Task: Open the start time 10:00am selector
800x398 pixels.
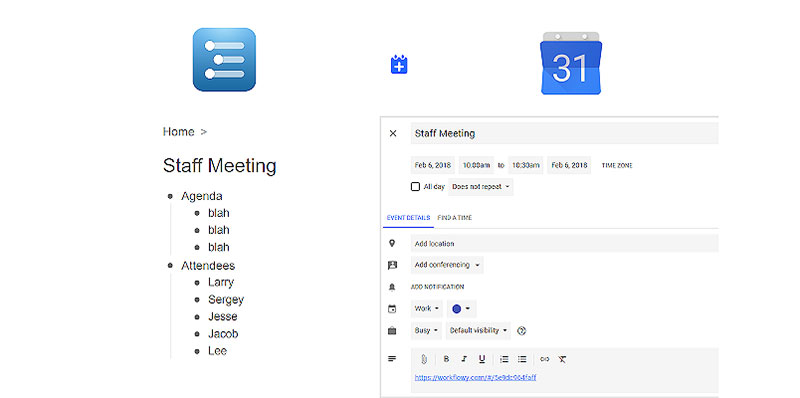Action: click(x=477, y=165)
